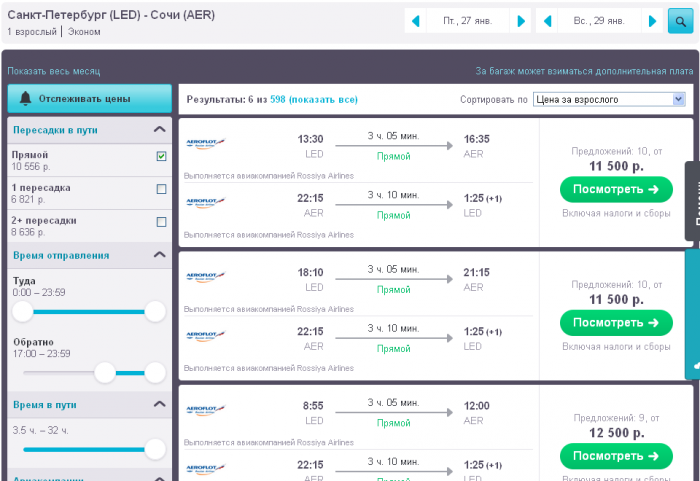Viewport: 700px width, 481px height.
Task: Click the return date field Вс., 29 янв.
Action: pyautogui.click(x=599, y=21)
